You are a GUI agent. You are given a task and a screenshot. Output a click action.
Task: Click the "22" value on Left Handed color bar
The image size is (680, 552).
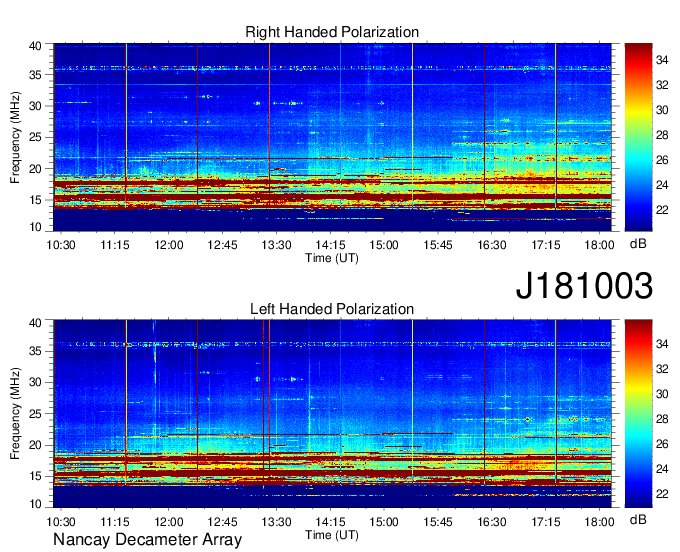coord(662,494)
